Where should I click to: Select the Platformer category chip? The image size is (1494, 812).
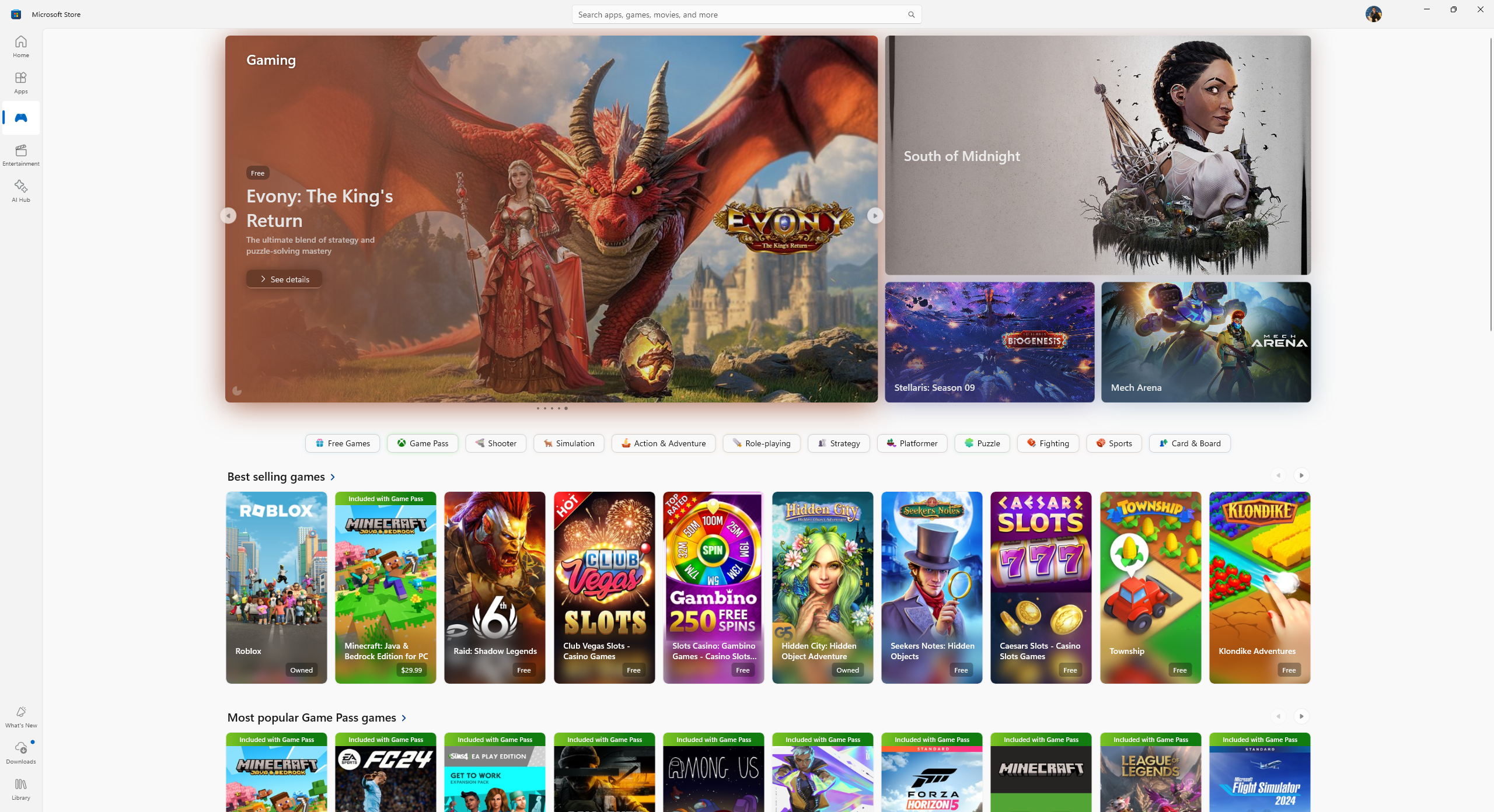click(912, 443)
